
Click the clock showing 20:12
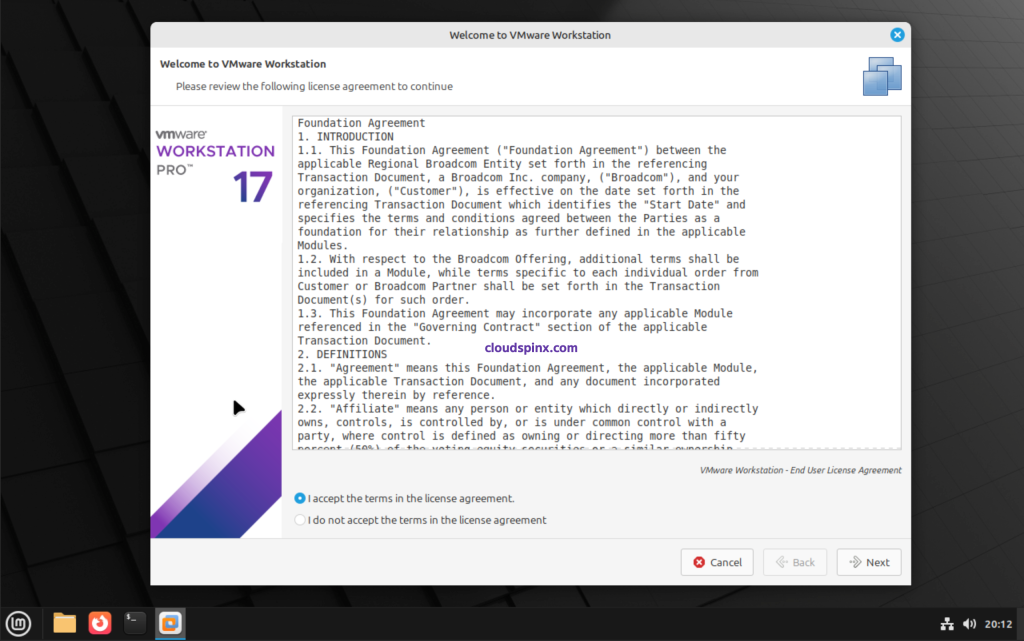click(x=1000, y=622)
